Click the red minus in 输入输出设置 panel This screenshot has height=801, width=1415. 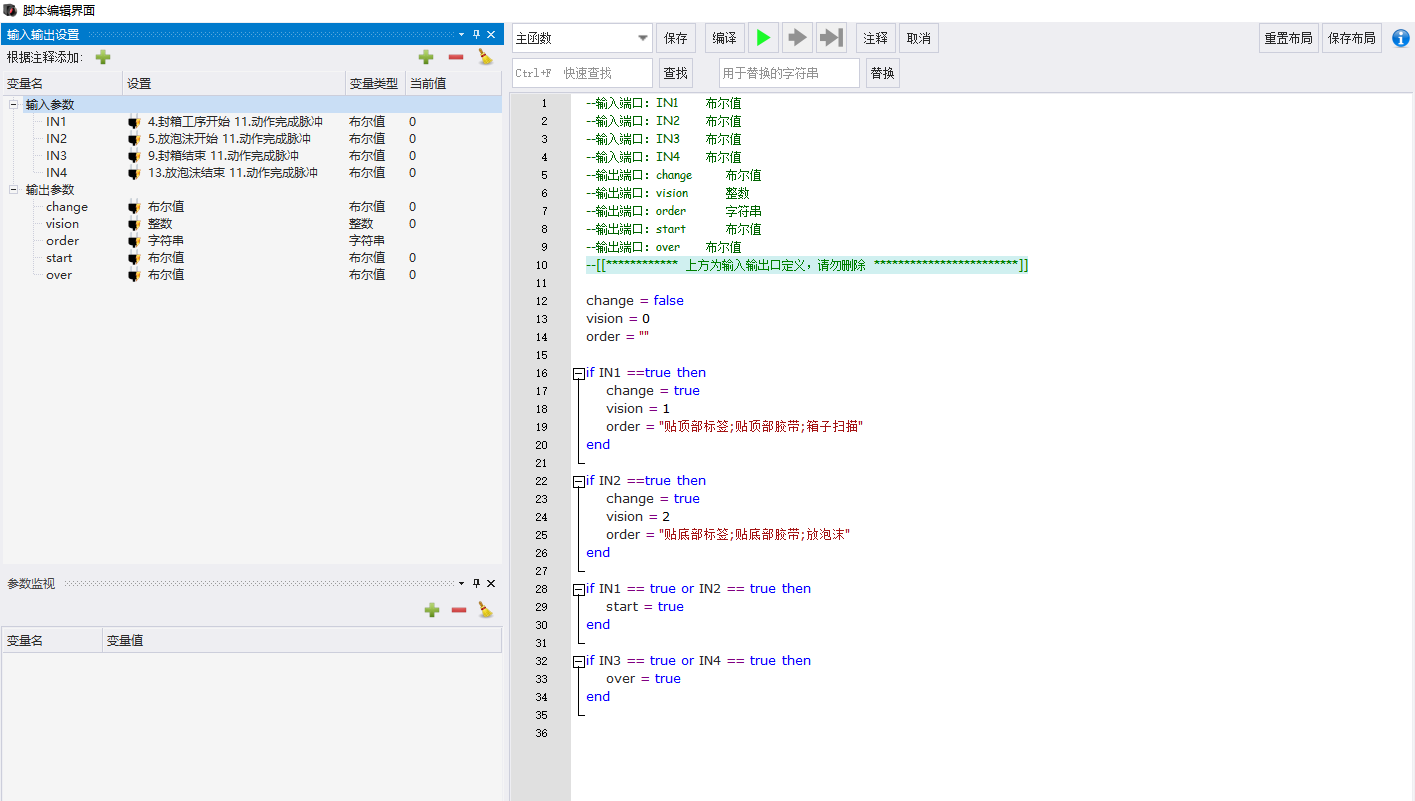456,57
